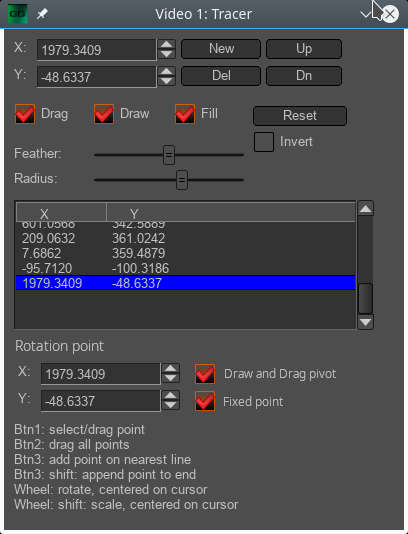Click the Del button
Image resolution: width=408 pixels, height=534 pixels.
click(221, 76)
